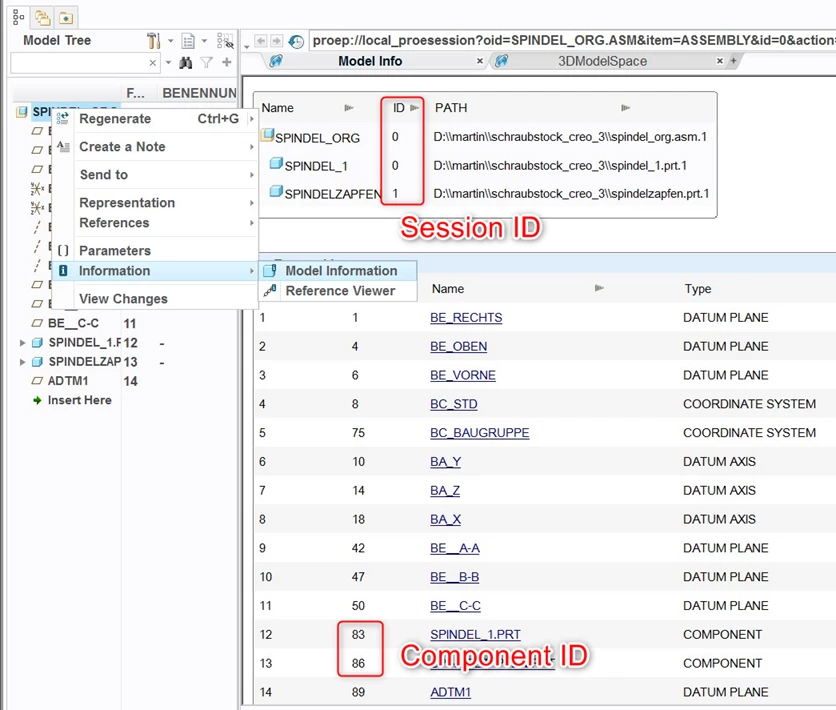
Task: Select View Changes menu entry
Action: [x=155, y=299]
